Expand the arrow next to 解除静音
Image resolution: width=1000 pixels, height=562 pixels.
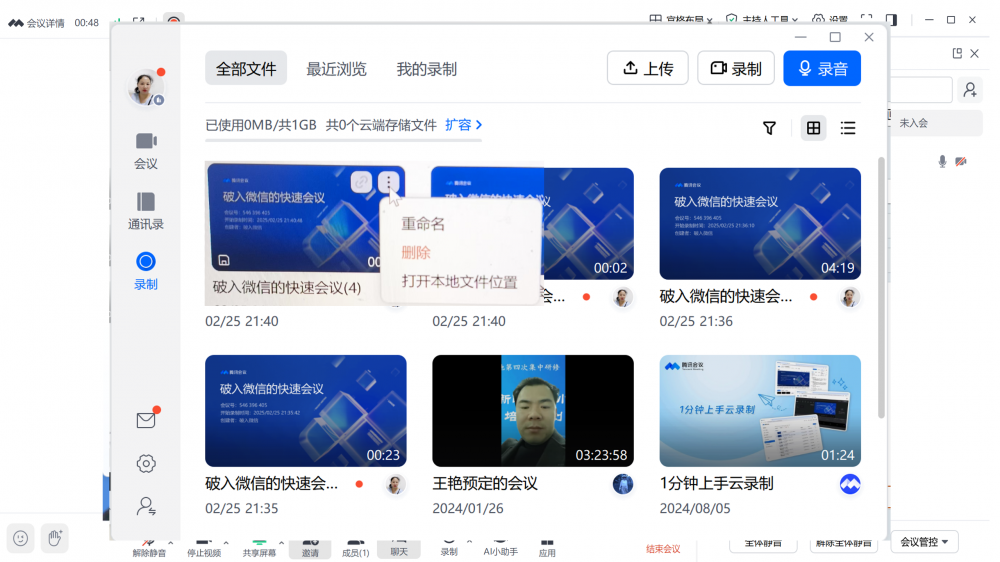tap(170, 544)
